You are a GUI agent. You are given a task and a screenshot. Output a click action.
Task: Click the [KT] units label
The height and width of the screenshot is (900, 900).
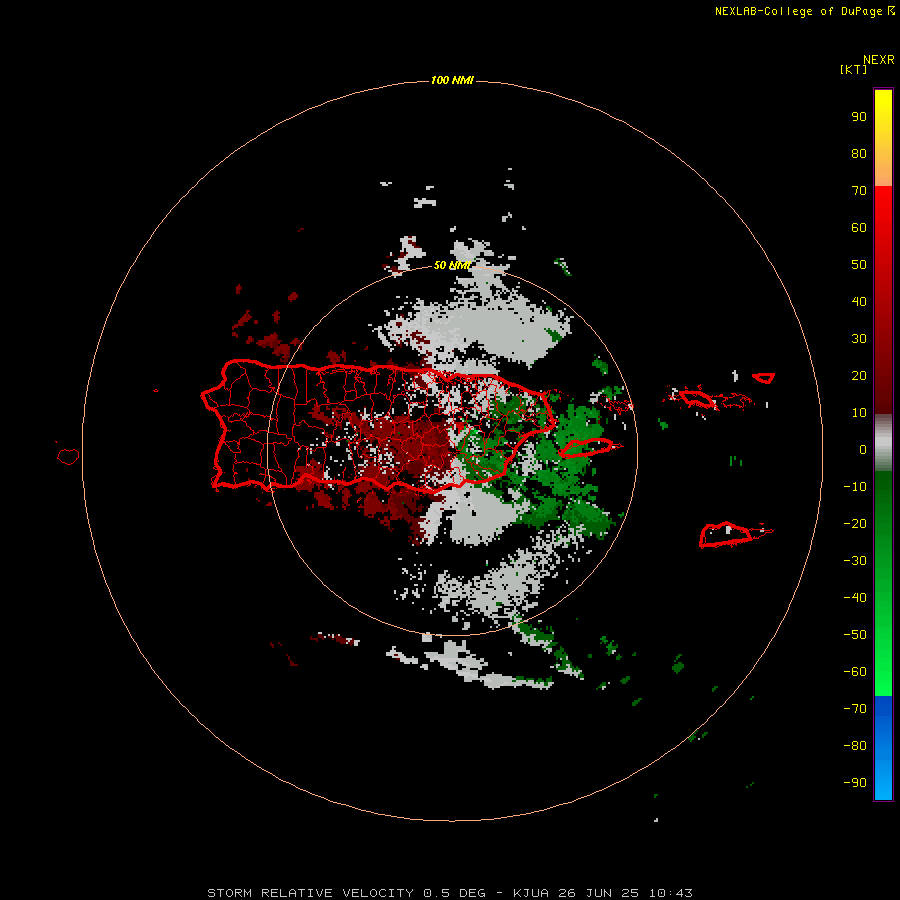click(x=854, y=69)
